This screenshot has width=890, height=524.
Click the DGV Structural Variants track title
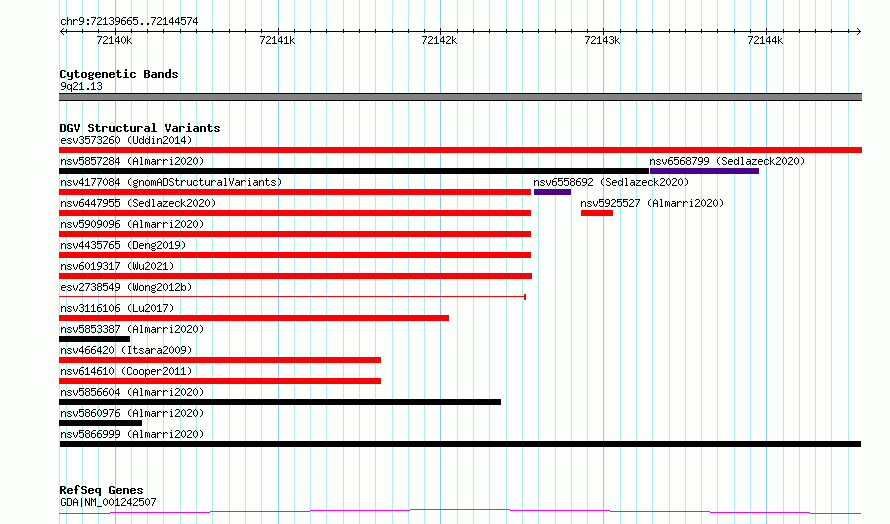(x=140, y=128)
